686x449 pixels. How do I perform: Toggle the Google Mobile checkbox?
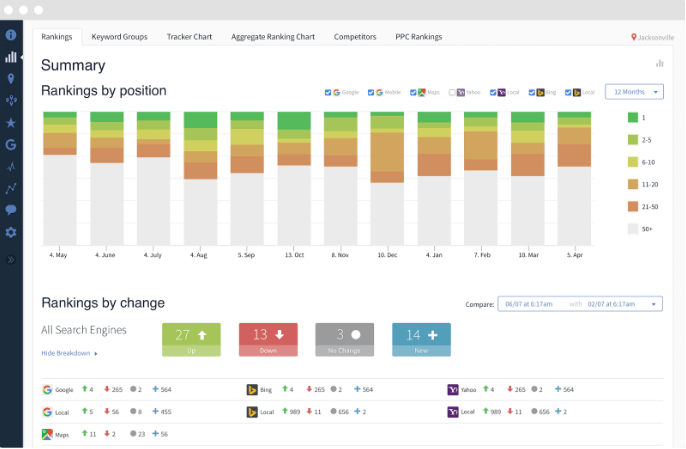pos(368,92)
